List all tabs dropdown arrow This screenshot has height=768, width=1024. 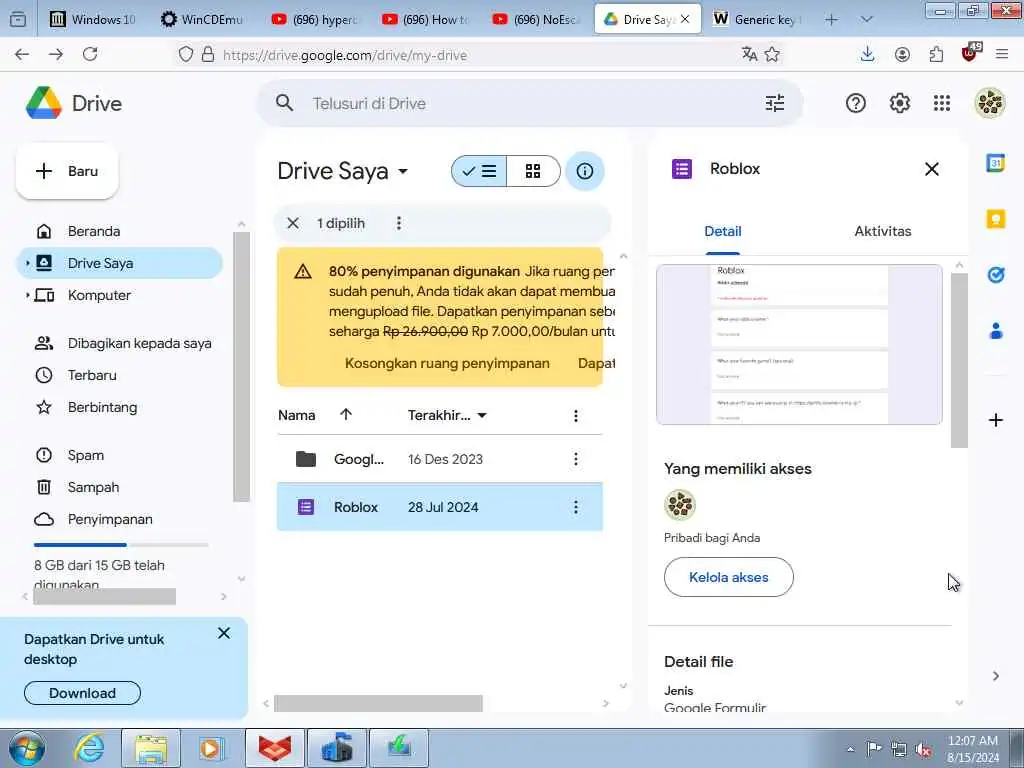tap(866, 20)
